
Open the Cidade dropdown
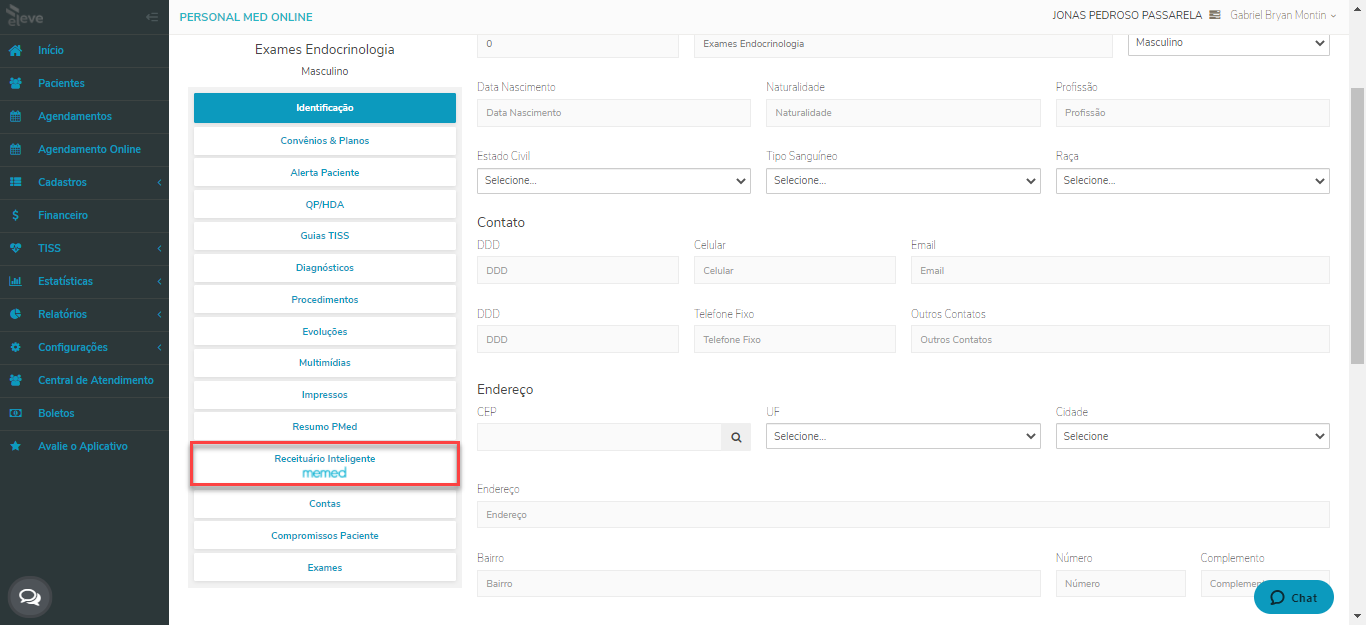click(x=1193, y=437)
